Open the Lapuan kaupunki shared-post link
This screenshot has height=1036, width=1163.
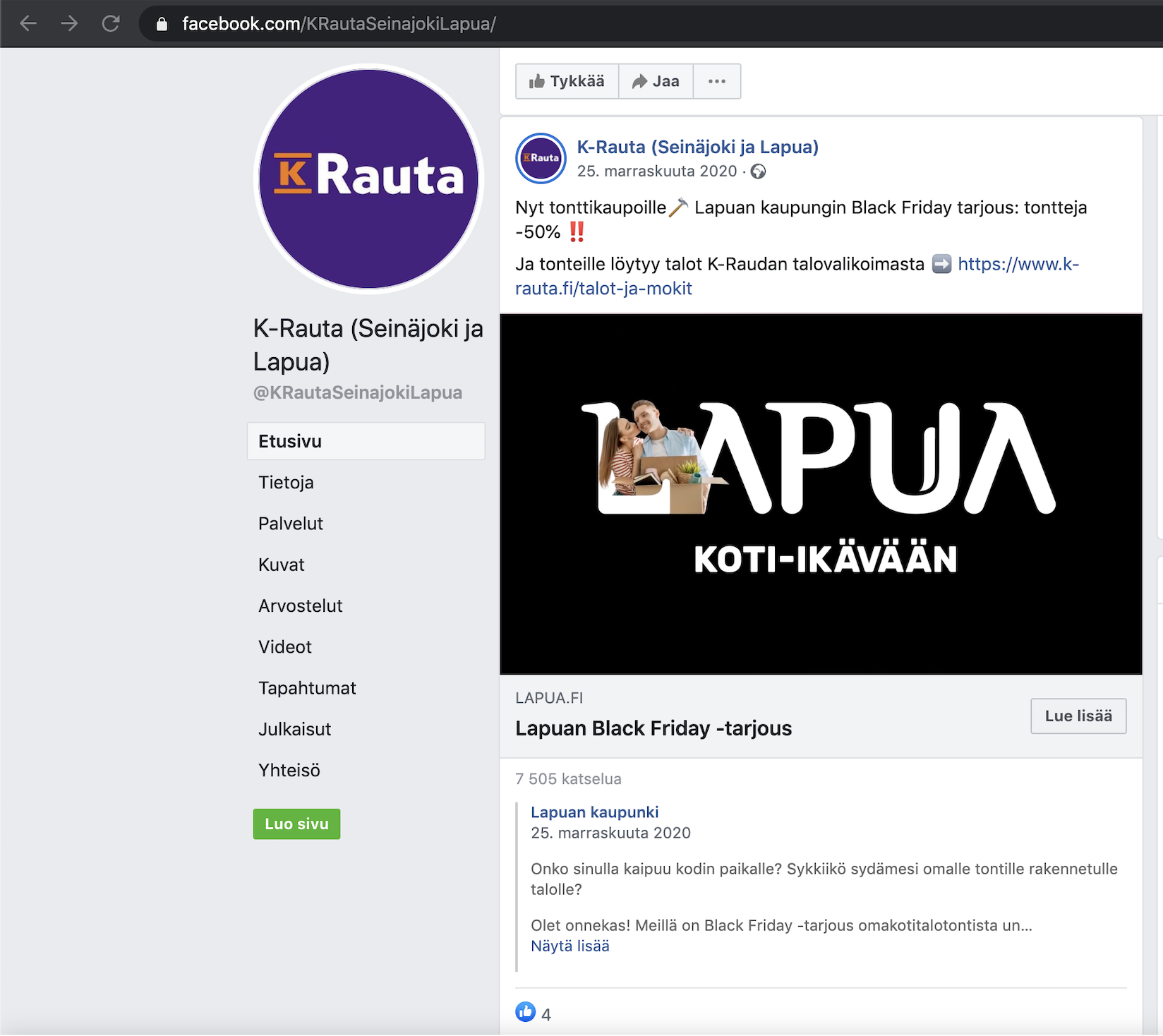(594, 812)
